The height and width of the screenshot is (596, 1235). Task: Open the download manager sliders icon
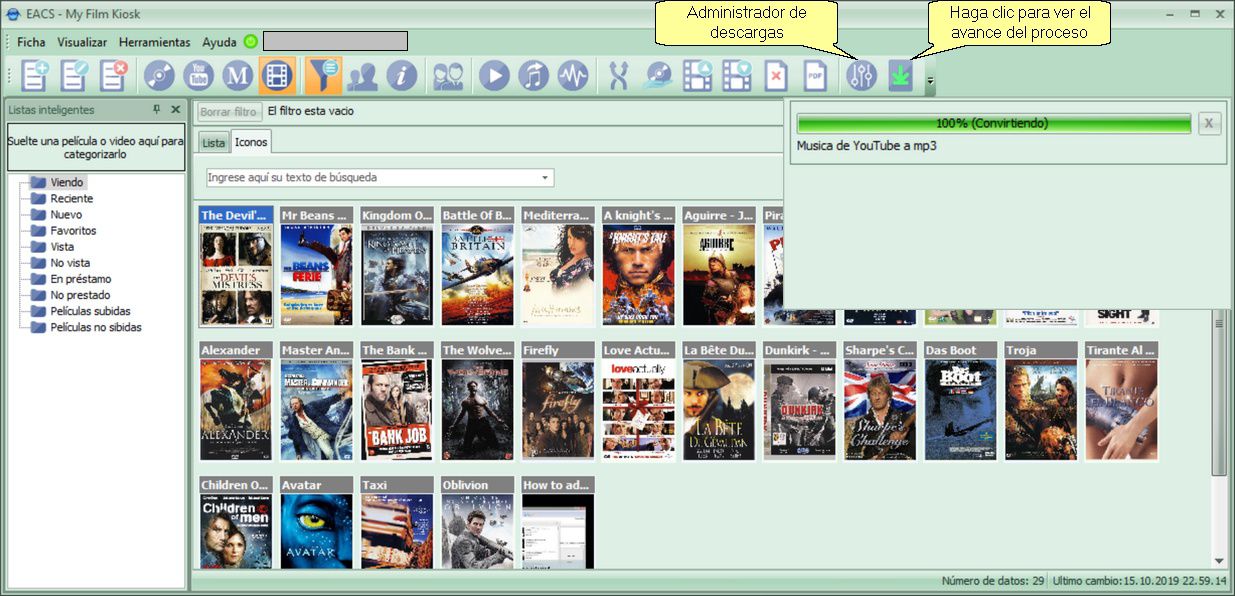(x=861, y=76)
